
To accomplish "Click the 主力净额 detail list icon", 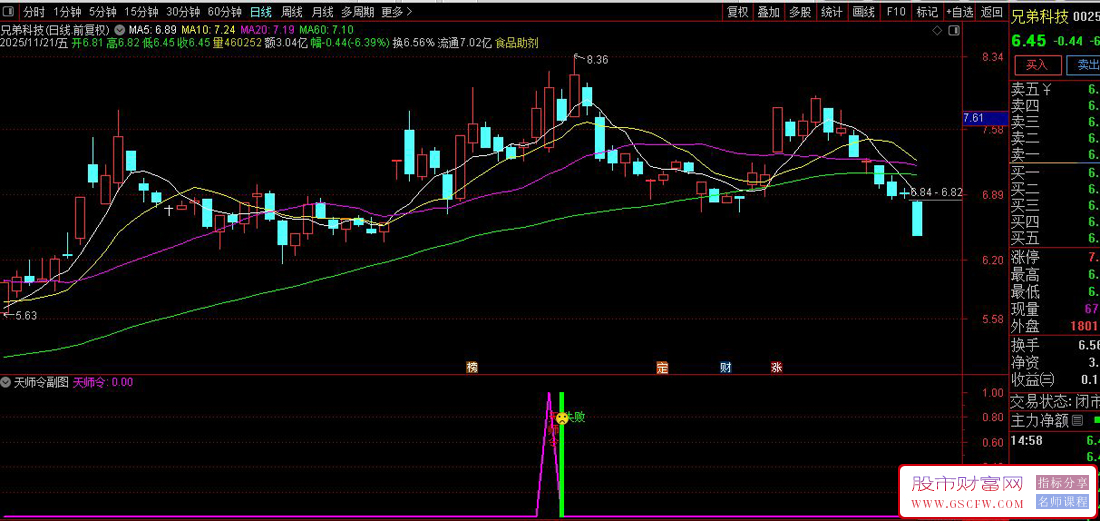I will tap(1077, 421).
